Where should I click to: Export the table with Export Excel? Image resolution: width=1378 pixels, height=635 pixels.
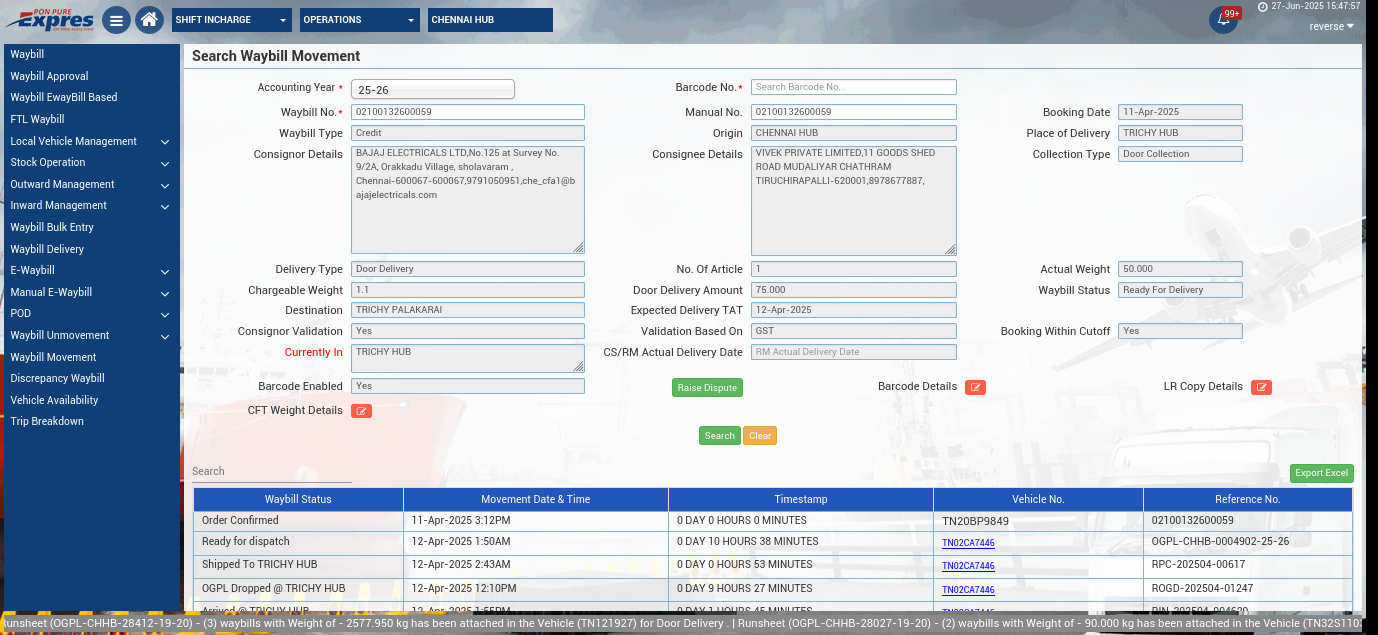point(1321,473)
